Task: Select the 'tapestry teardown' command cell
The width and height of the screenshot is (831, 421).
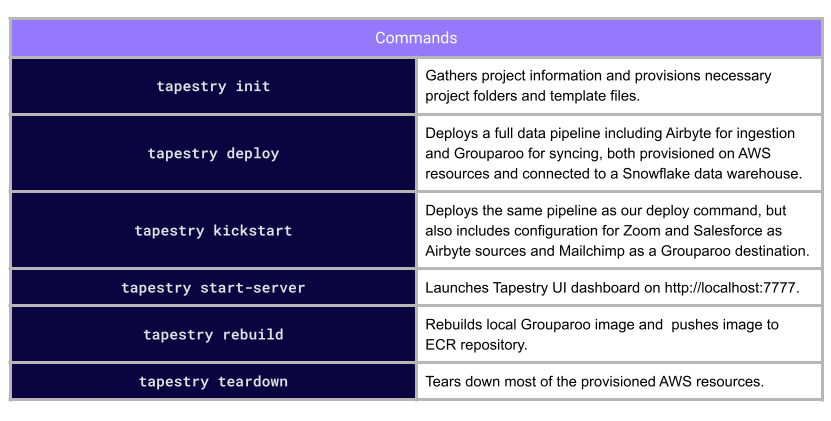Action: click(x=214, y=381)
